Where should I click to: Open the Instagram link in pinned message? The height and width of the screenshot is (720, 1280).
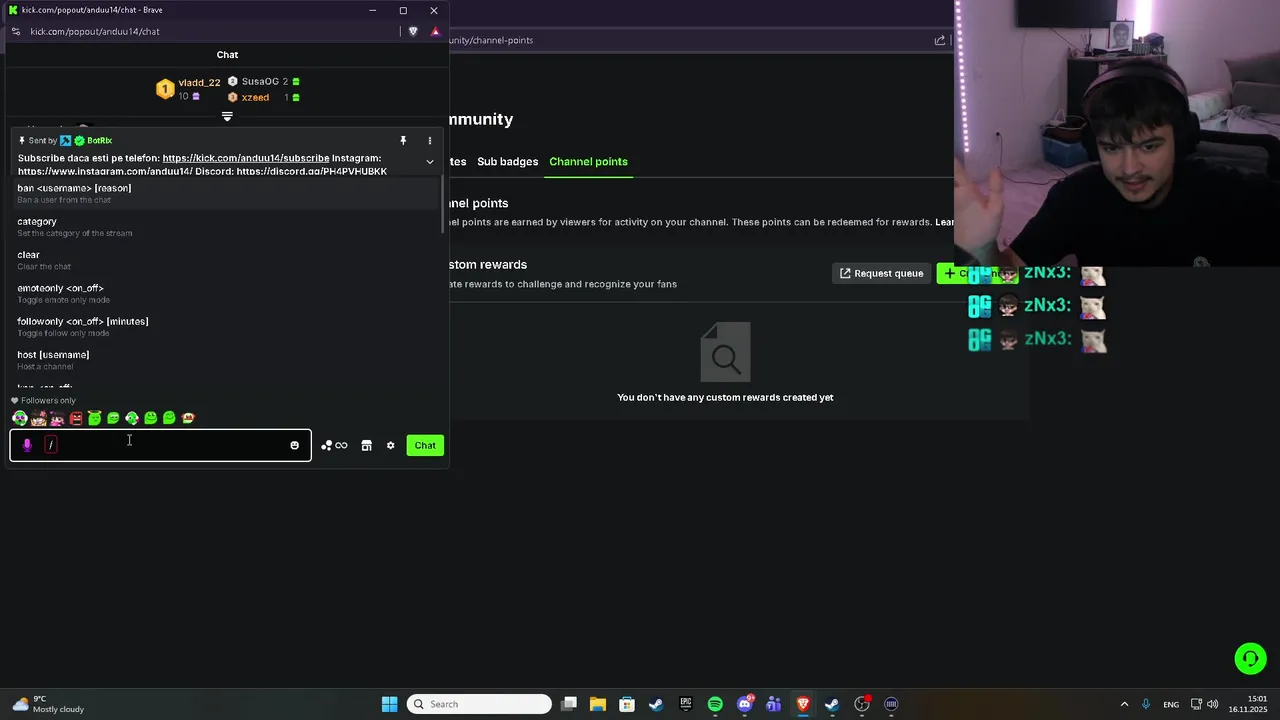[105, 171]
